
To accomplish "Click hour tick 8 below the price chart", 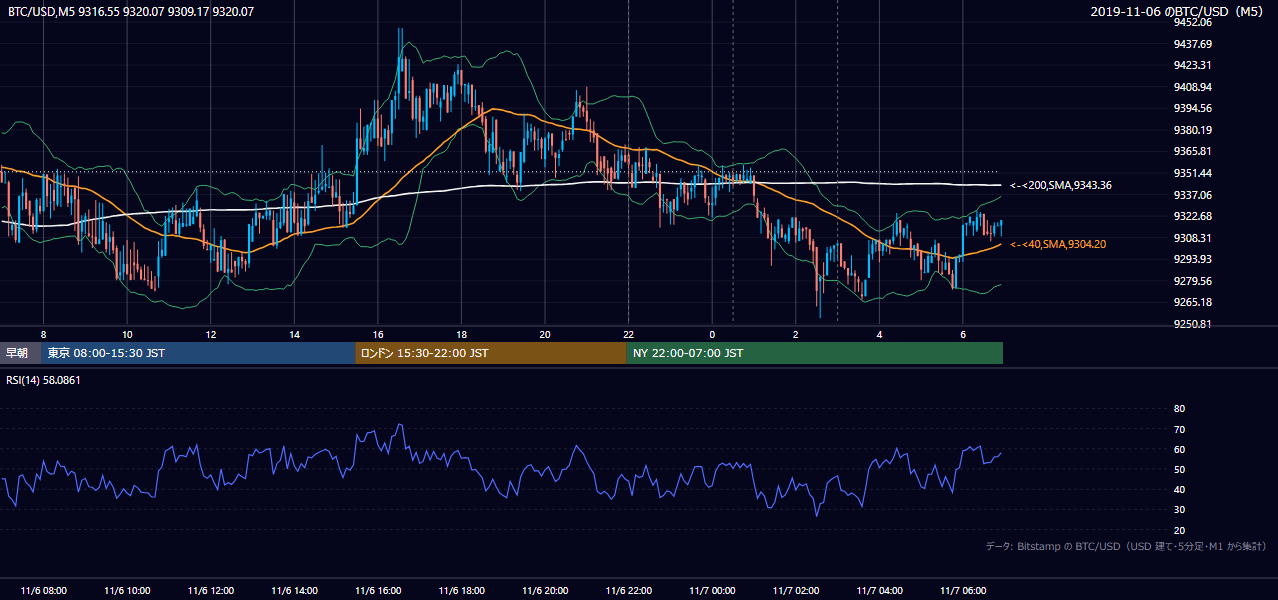I will 43,334.
